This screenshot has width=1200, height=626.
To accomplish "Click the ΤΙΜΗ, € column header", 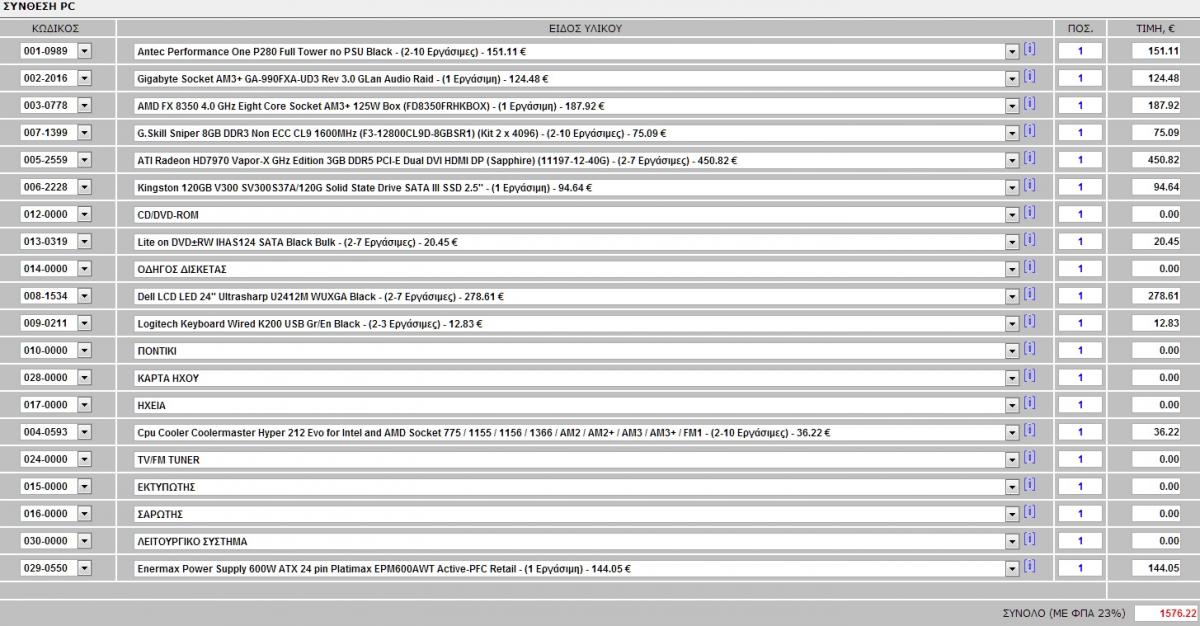I will click(1154, 28).
